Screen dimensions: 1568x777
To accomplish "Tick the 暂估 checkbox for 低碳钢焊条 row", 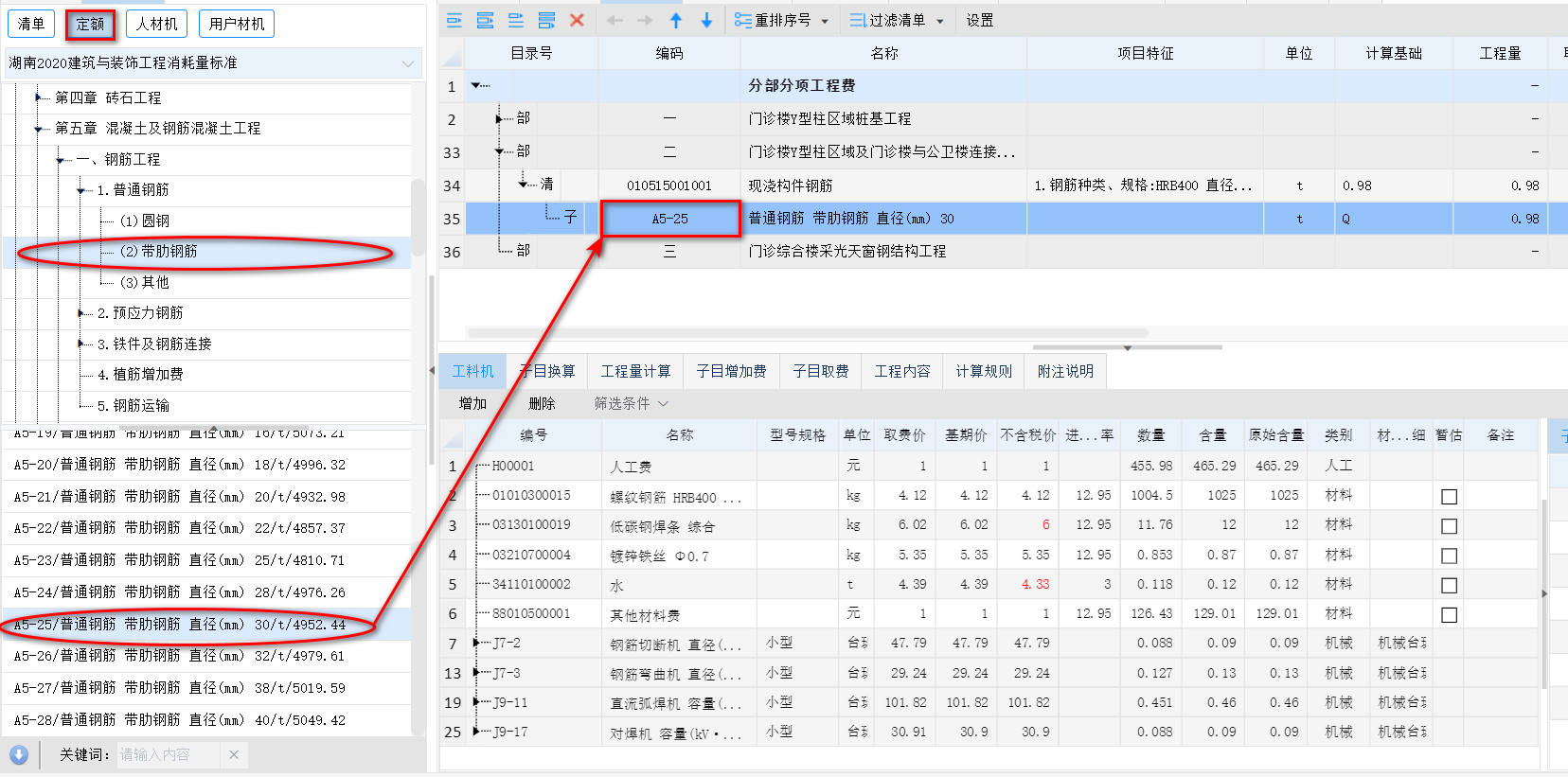I will tap(1449, 525).
